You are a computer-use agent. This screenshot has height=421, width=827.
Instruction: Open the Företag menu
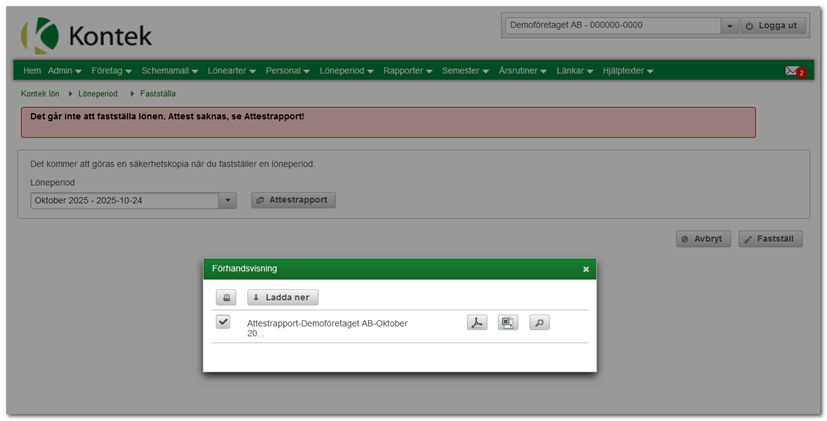(x=111, y=71)
